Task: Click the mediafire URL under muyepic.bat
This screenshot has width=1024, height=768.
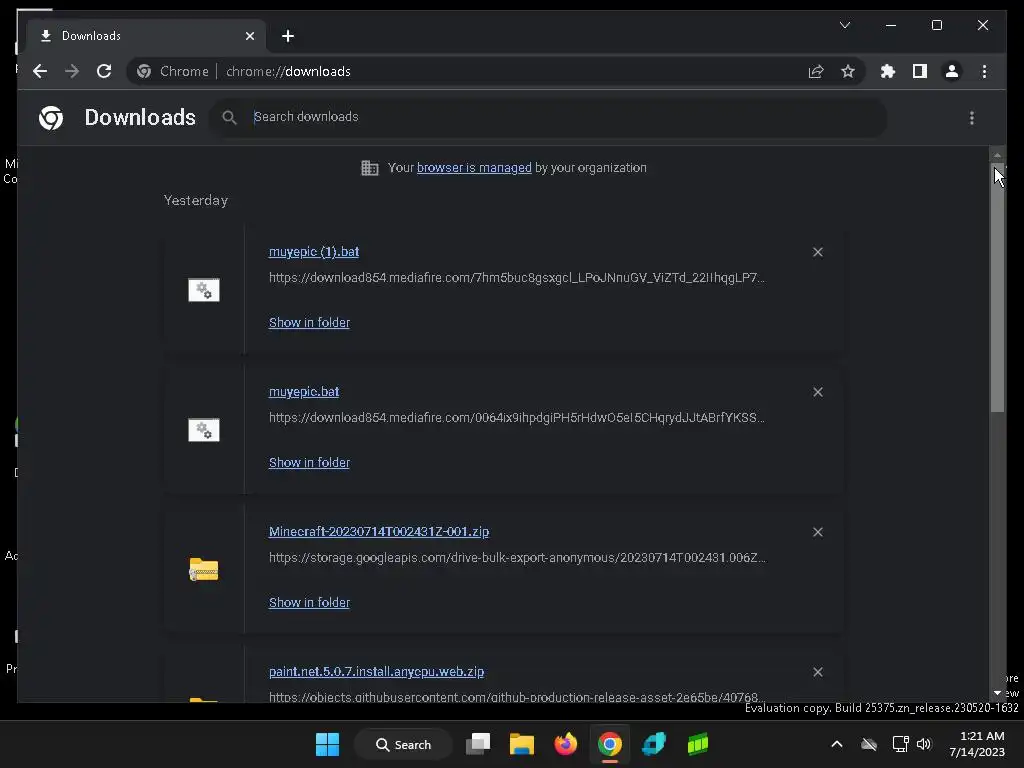Action: pos(517,417)
